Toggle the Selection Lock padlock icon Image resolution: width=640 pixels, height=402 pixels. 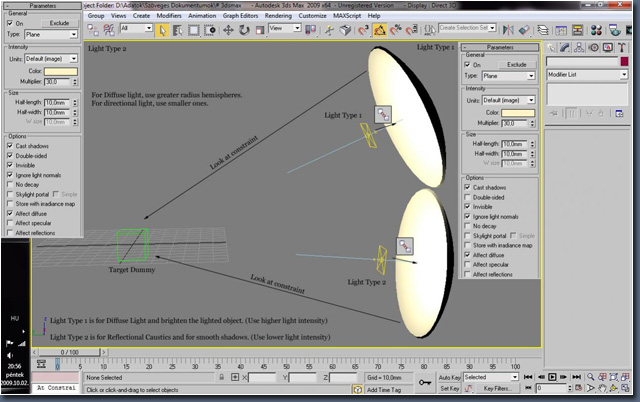(x=221, y=377)
